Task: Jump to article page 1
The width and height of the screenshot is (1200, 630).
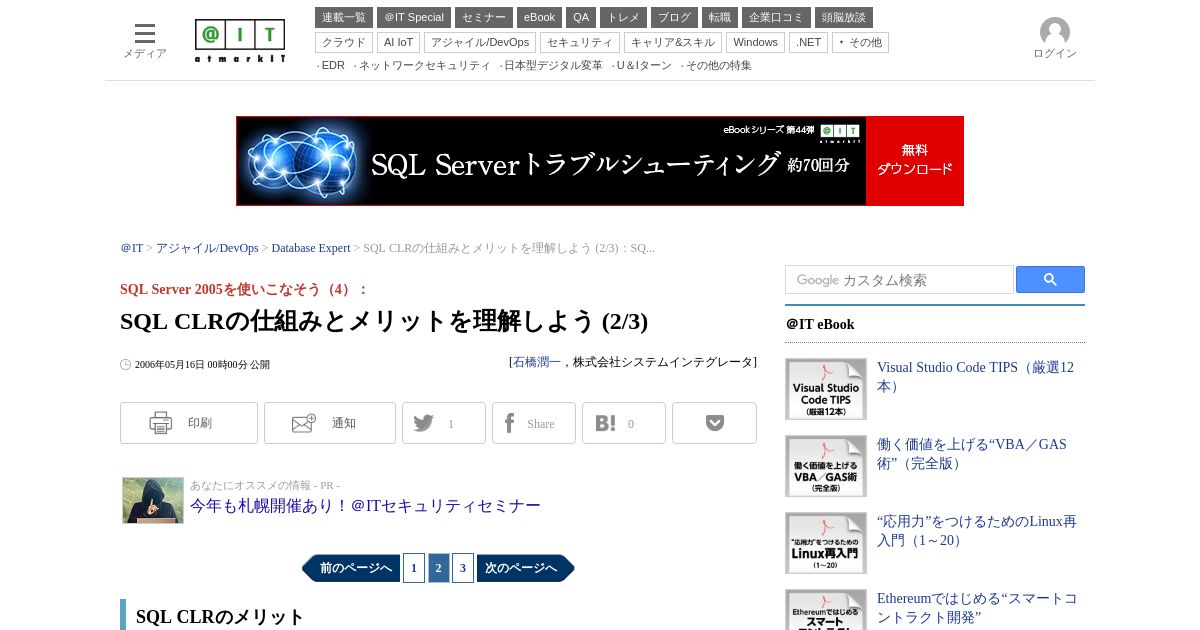Action: coord(414,568)
